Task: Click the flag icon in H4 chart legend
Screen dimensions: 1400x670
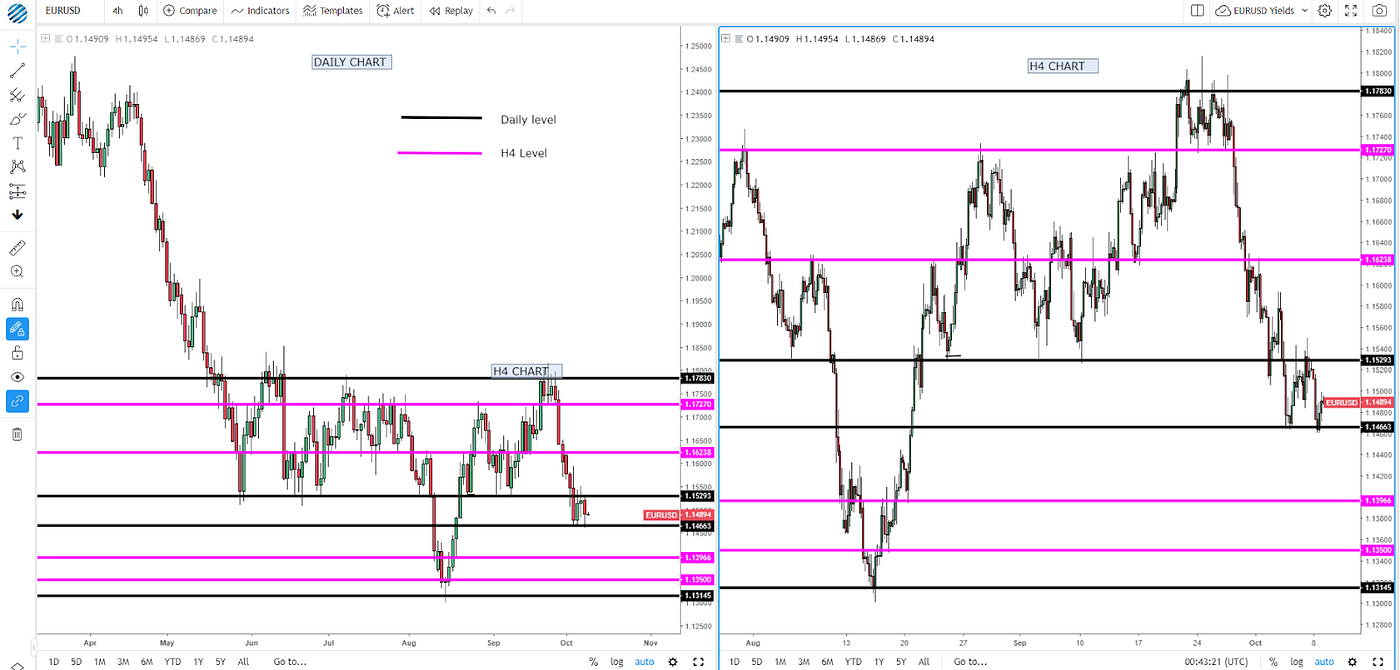Action: click(x=739, y=39)
